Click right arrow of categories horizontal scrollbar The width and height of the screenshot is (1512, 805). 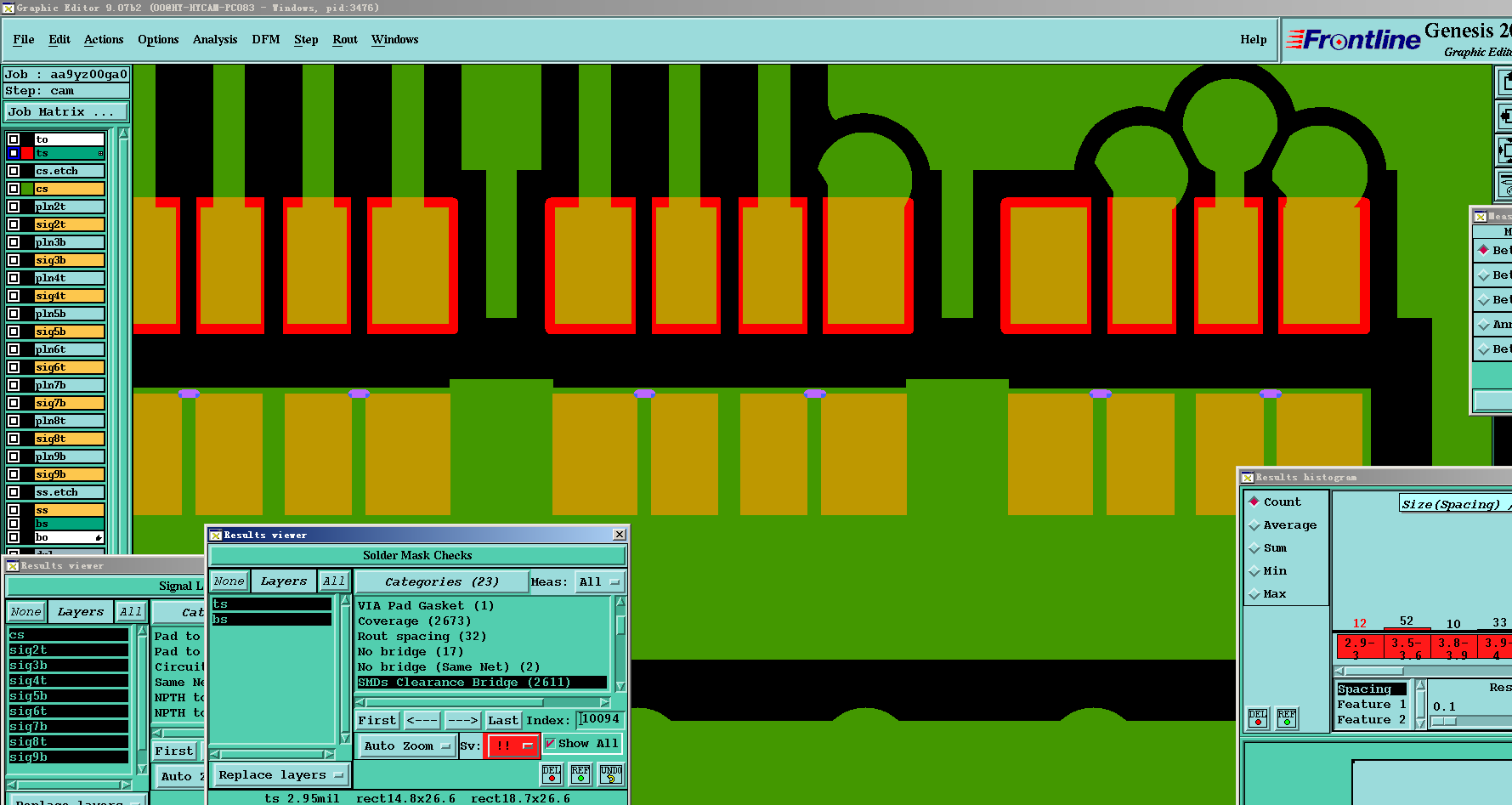coord(604,703)
